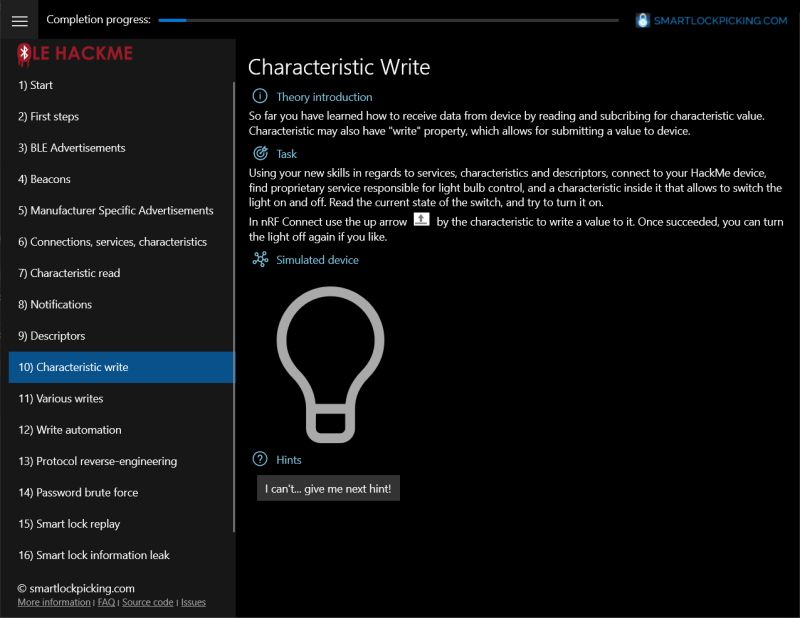Open the More information link
The width and height of the screenshot is (800, 618).
(x=55, y=601)
